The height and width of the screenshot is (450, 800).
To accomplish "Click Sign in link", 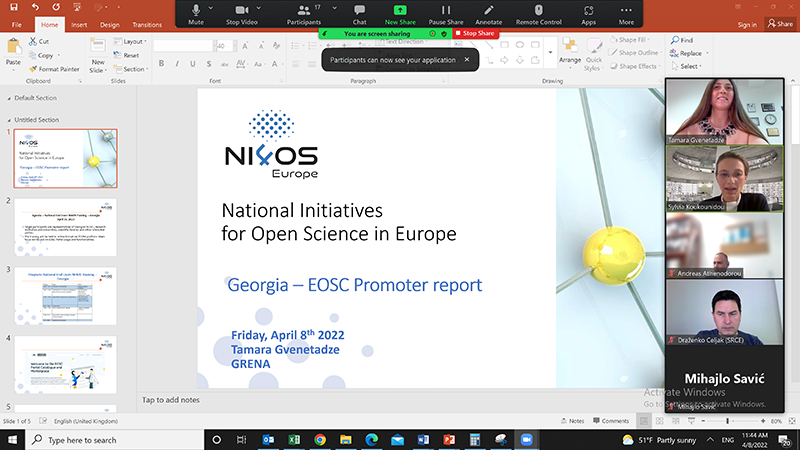I will pos(747,24).
